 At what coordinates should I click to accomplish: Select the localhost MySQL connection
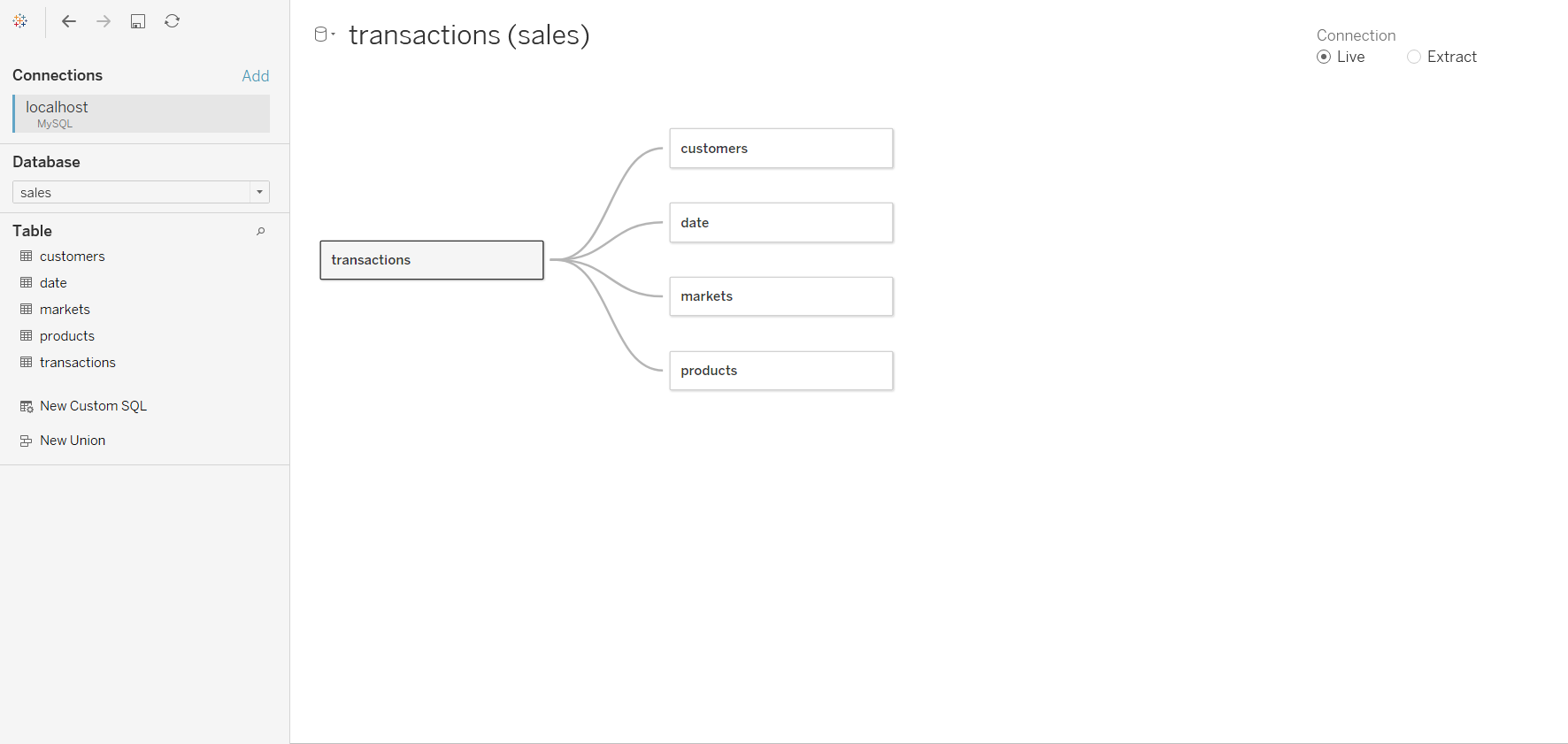[142, 113]
